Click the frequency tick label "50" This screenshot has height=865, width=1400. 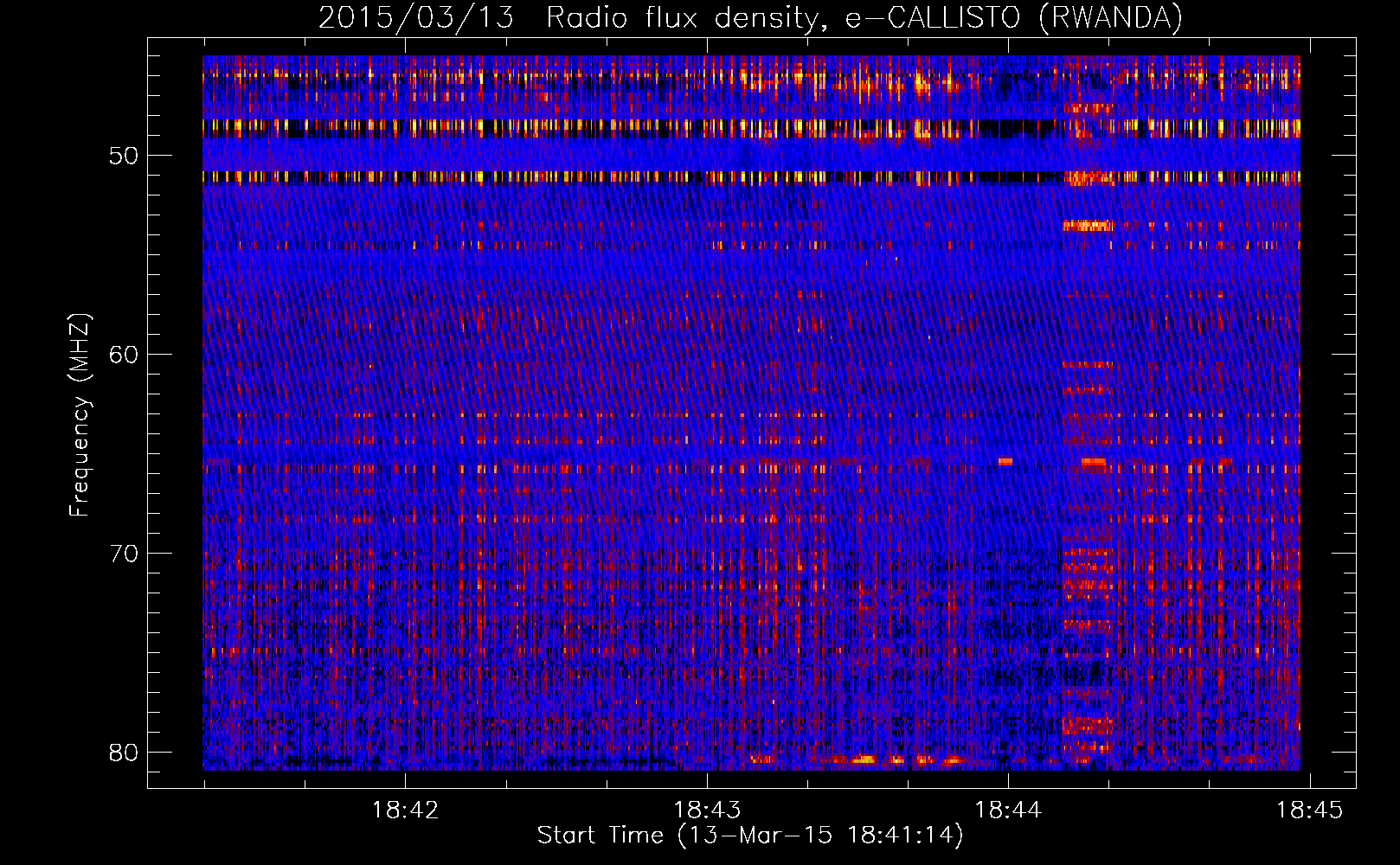(x=123, y=157)
